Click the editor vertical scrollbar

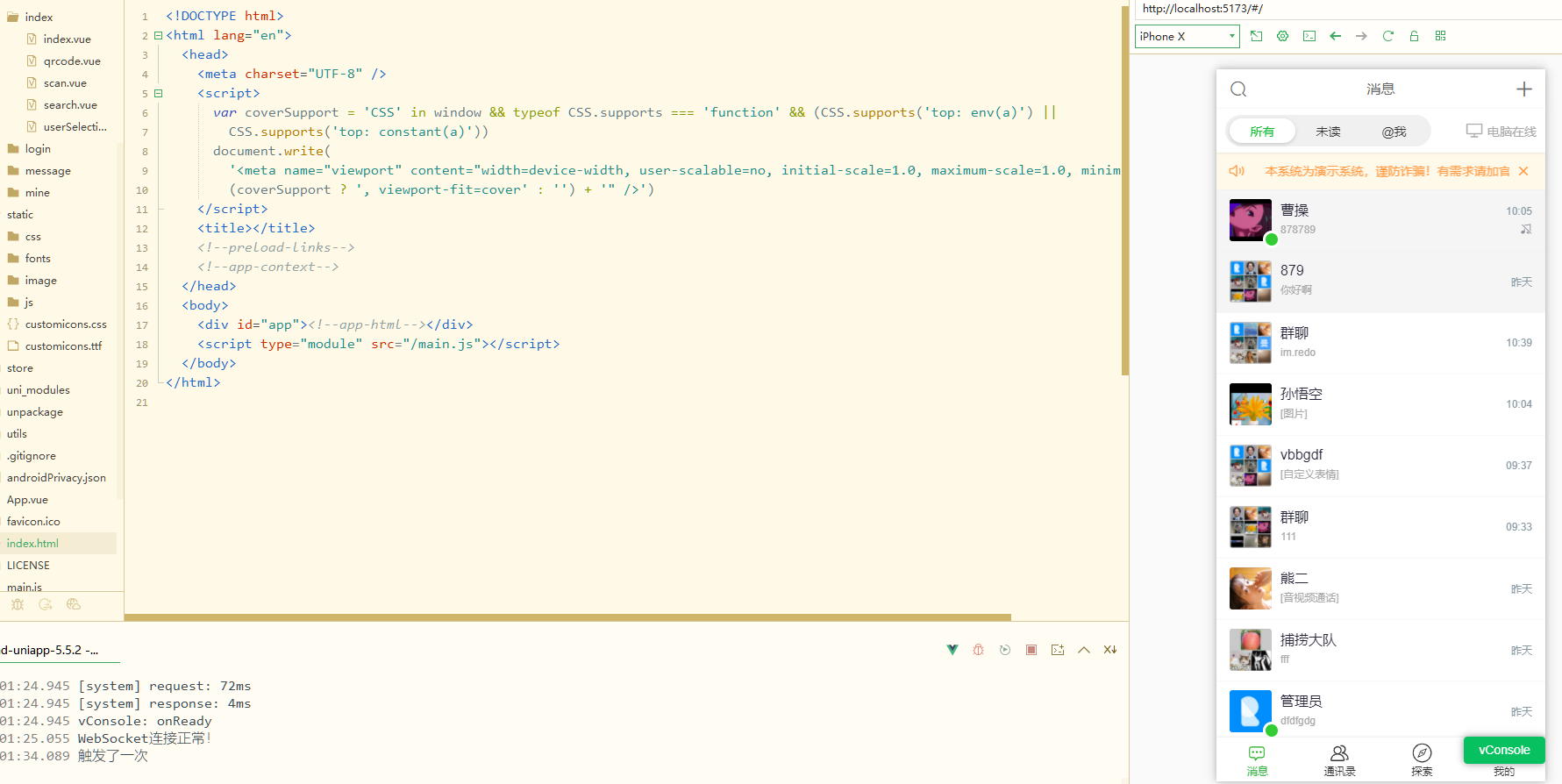pyautogui.click(x=1125, y=190)
